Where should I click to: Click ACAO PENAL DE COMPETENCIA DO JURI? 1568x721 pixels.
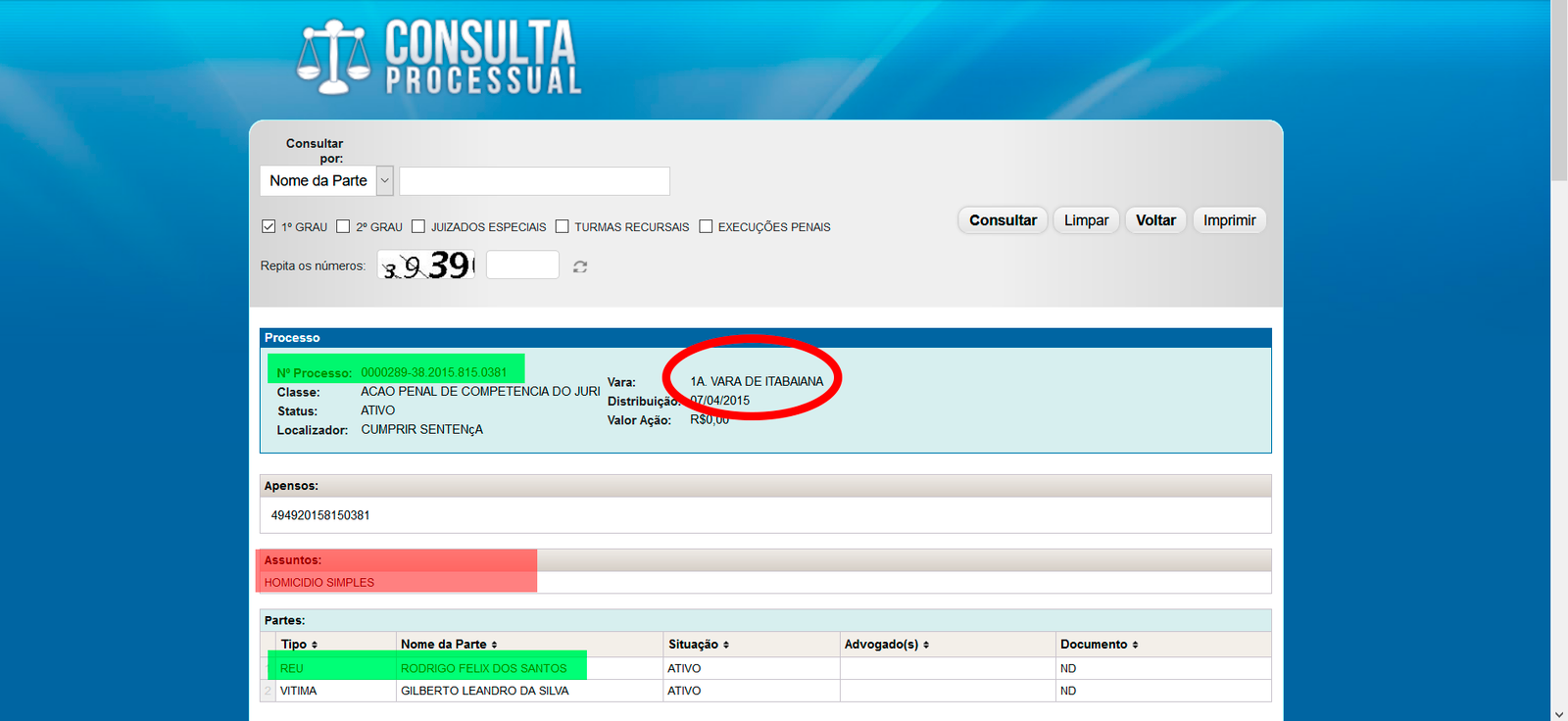tap(480, 391)
